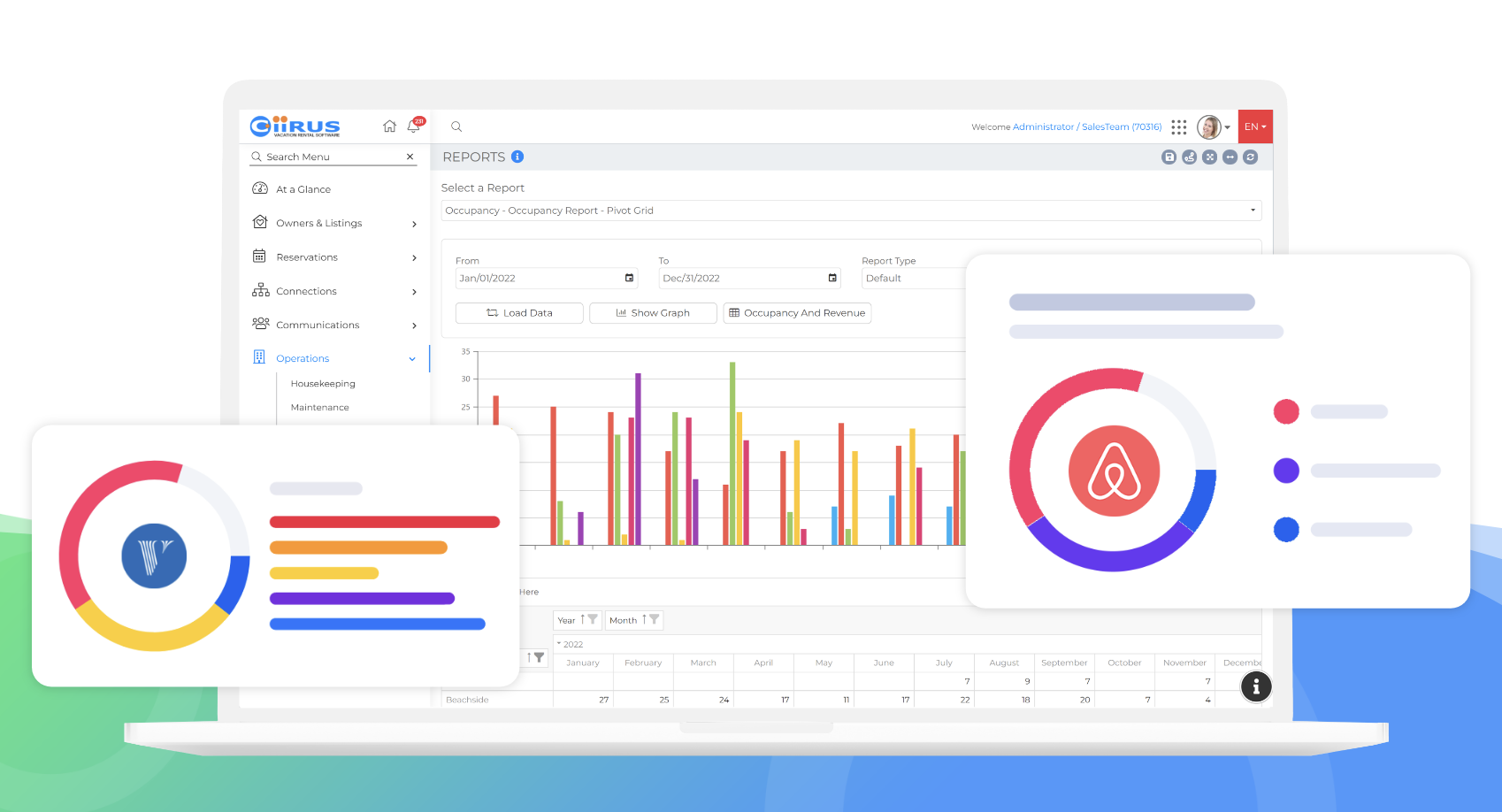This screenshot has width=1502, height=812.
Task: Expand Owners & Listings chevron
Action: 414,224
